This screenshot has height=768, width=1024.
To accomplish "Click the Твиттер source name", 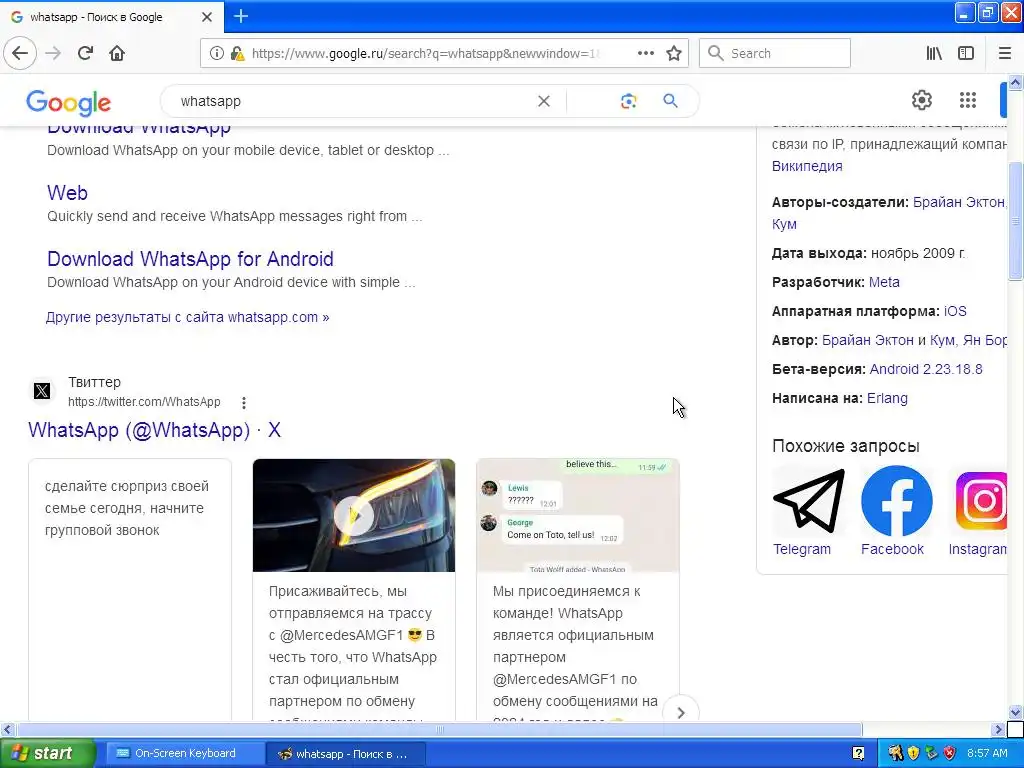I will [x=94, y=382].
